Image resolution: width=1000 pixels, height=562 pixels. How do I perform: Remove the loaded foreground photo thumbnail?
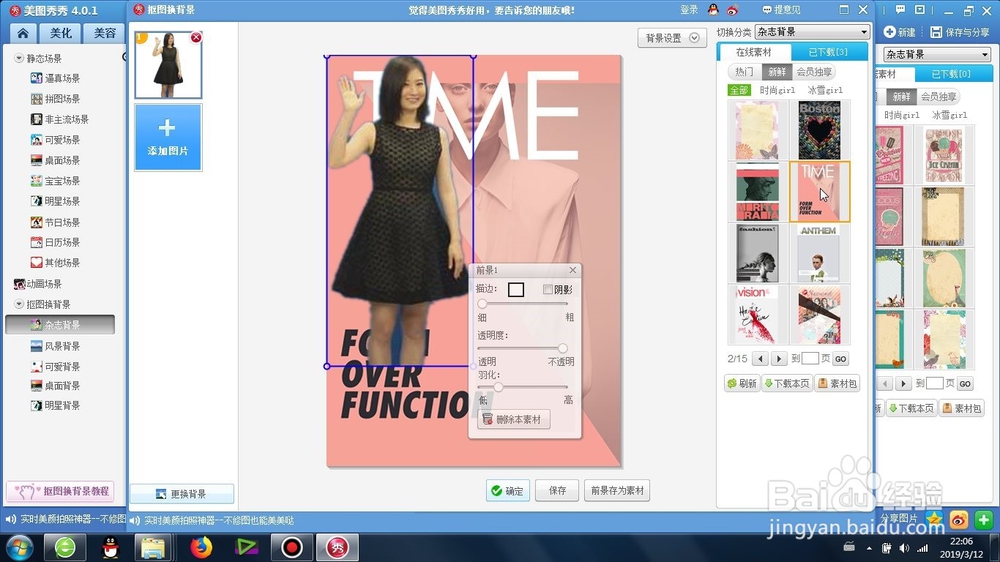pyautogui.click(x=196, y=38)
